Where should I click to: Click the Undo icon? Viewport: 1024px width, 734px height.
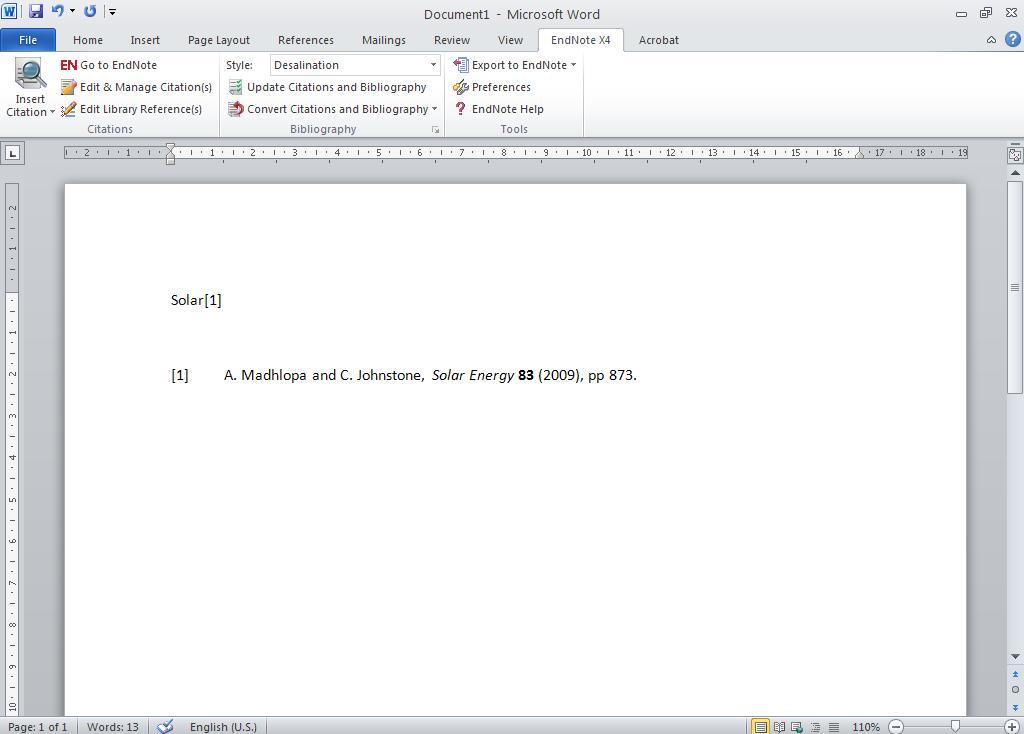coord(57,11)
